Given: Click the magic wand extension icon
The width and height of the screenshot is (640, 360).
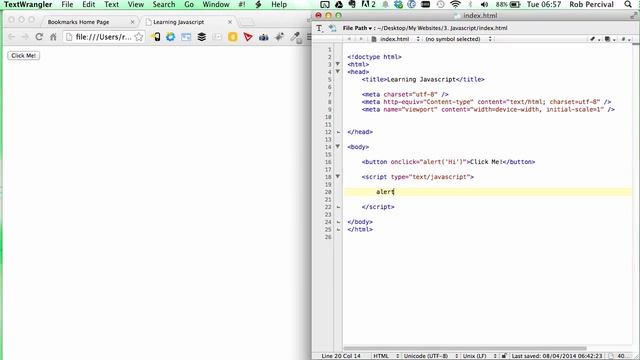Looking at the screenshot, I should (279, 37).
